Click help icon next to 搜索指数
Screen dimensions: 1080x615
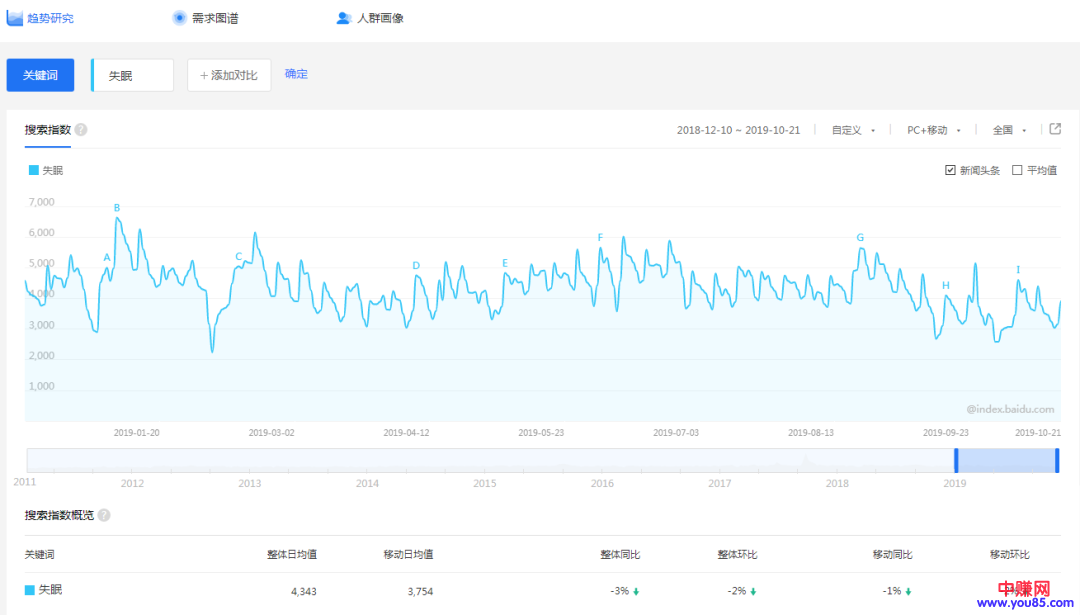[81, 130]
